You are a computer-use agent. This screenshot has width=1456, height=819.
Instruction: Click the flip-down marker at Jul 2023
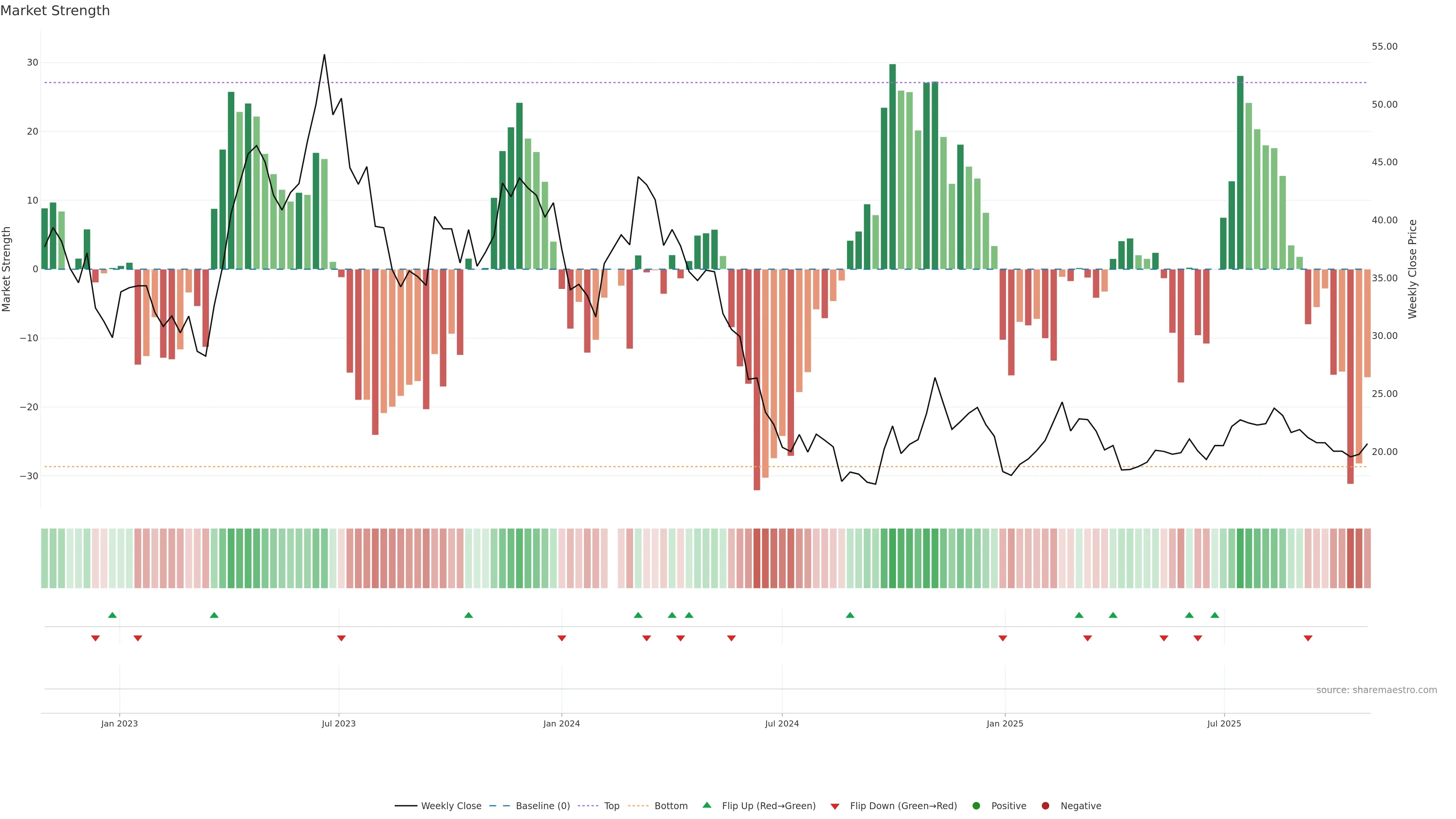click(x=341, y=638)
